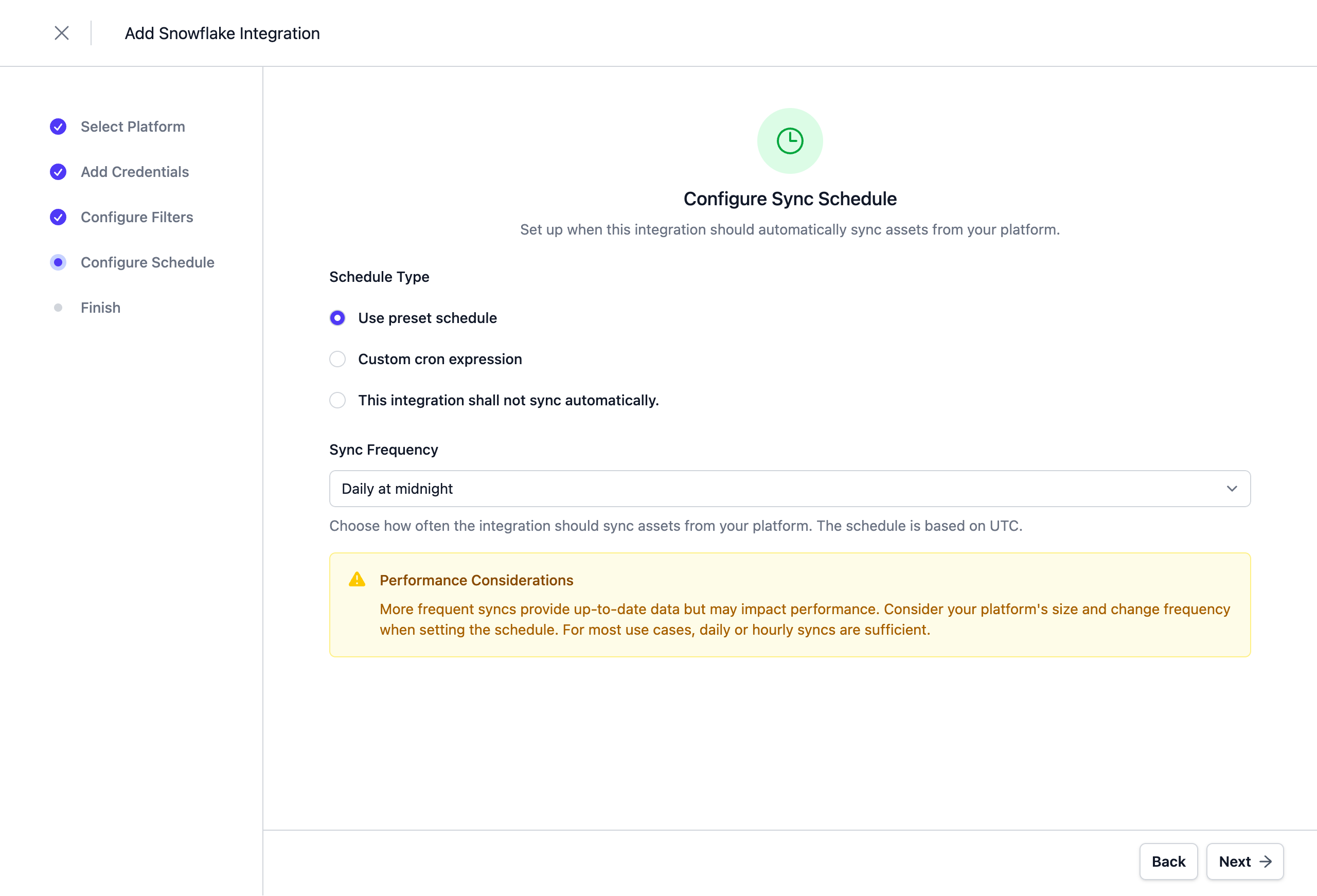Viewport: 1317px width, 896px height.
Task: Open the Sync Frequency dropdown
Action: click(789, 489)
